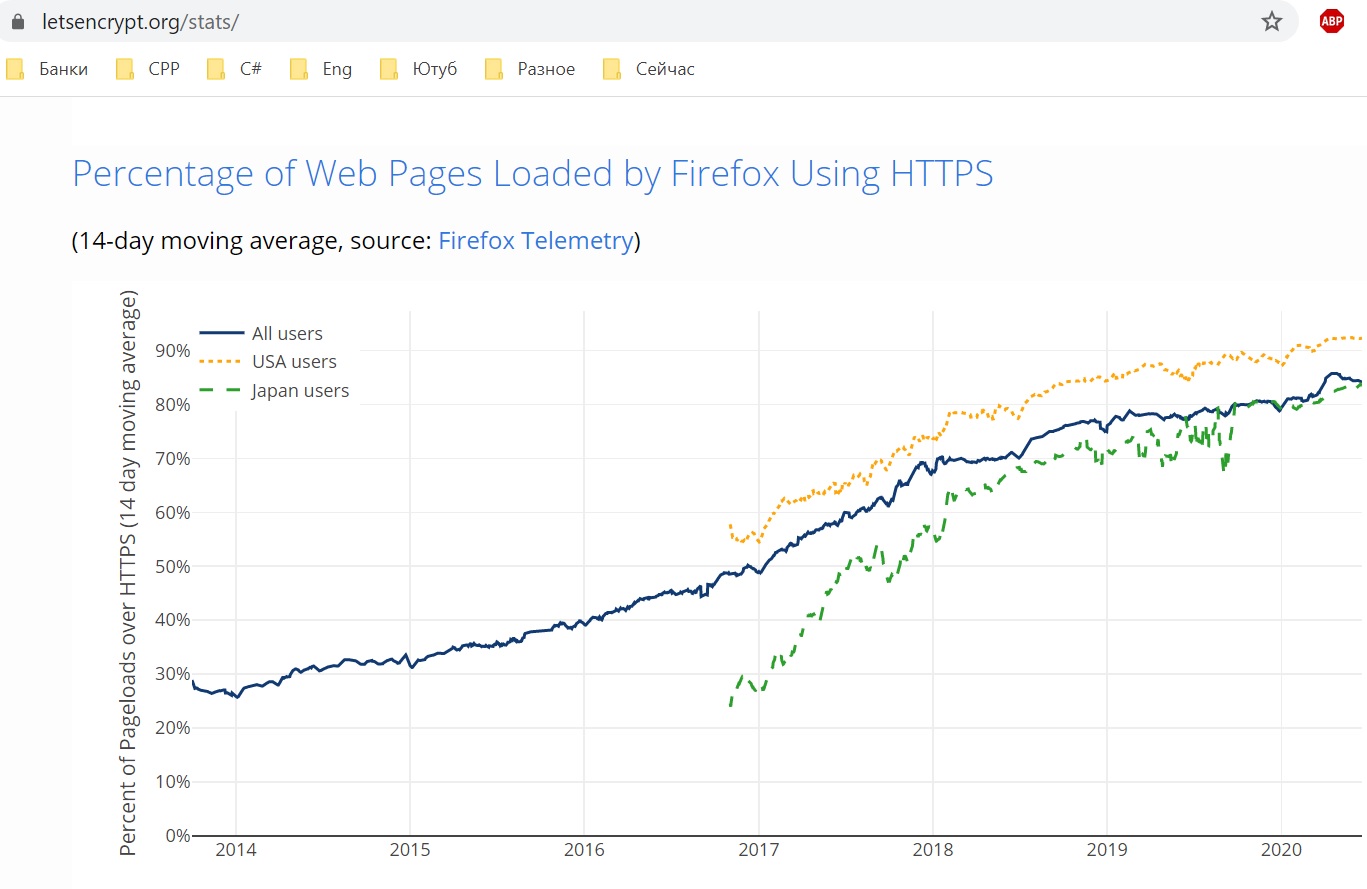
Task: Open the Ютуб bookmark folder
Action: [419, 69]
